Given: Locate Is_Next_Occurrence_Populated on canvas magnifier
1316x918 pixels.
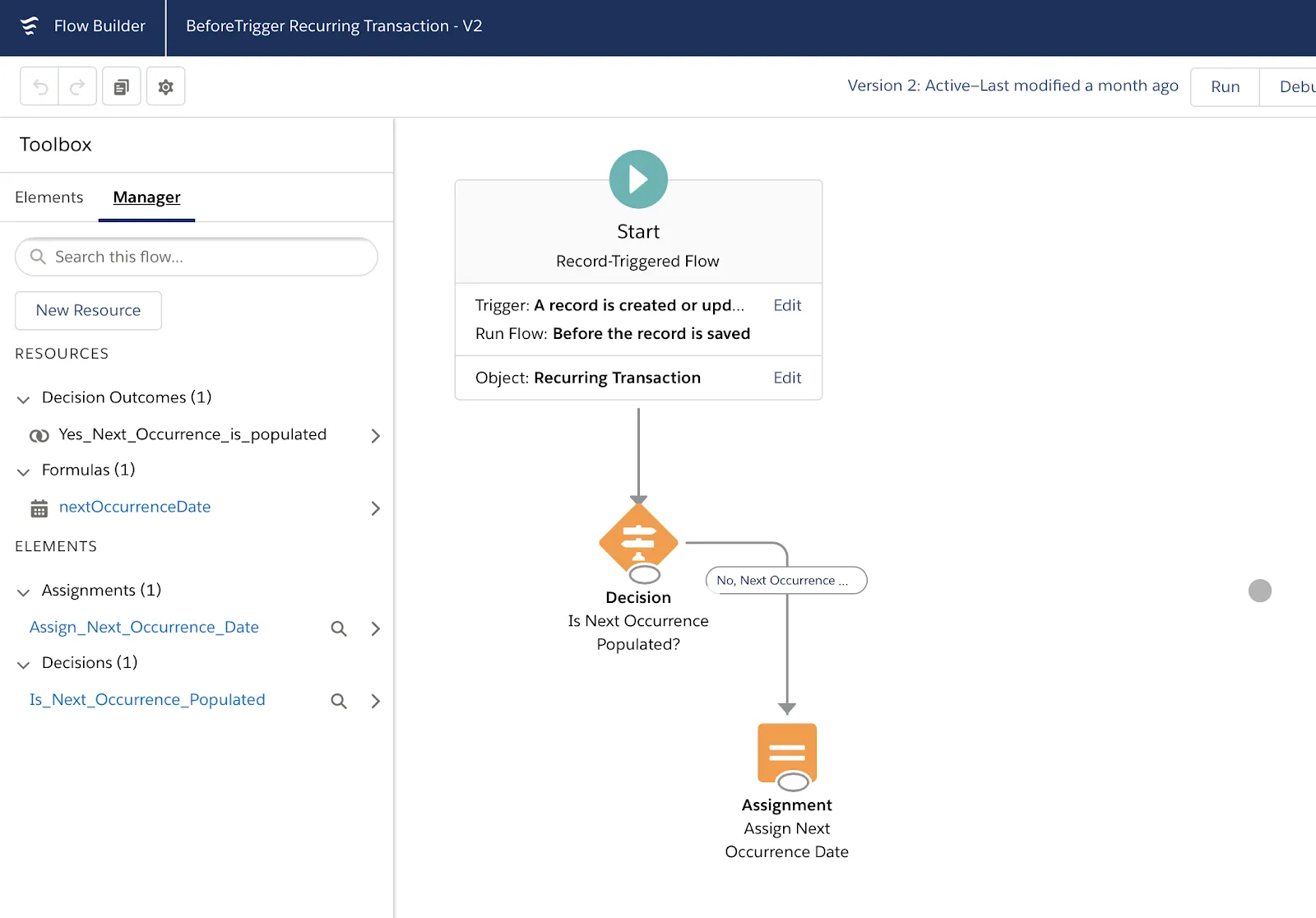Looking at the screenshot, I should [339, 701].
